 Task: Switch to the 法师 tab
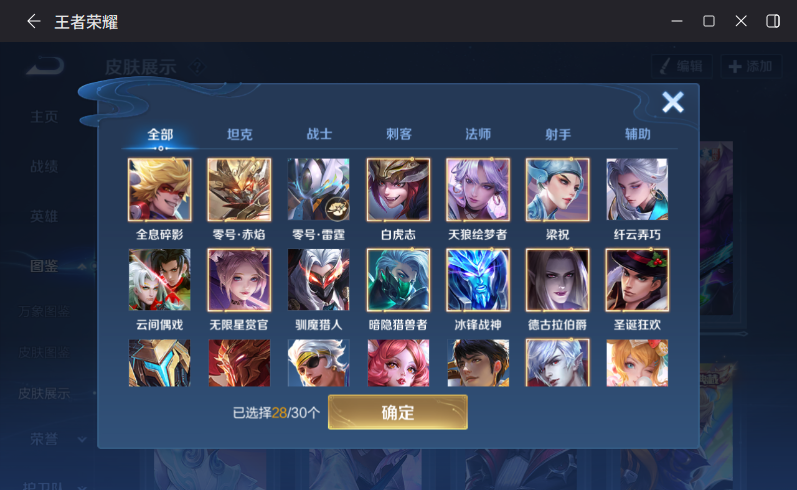click(x=478, y=134)
